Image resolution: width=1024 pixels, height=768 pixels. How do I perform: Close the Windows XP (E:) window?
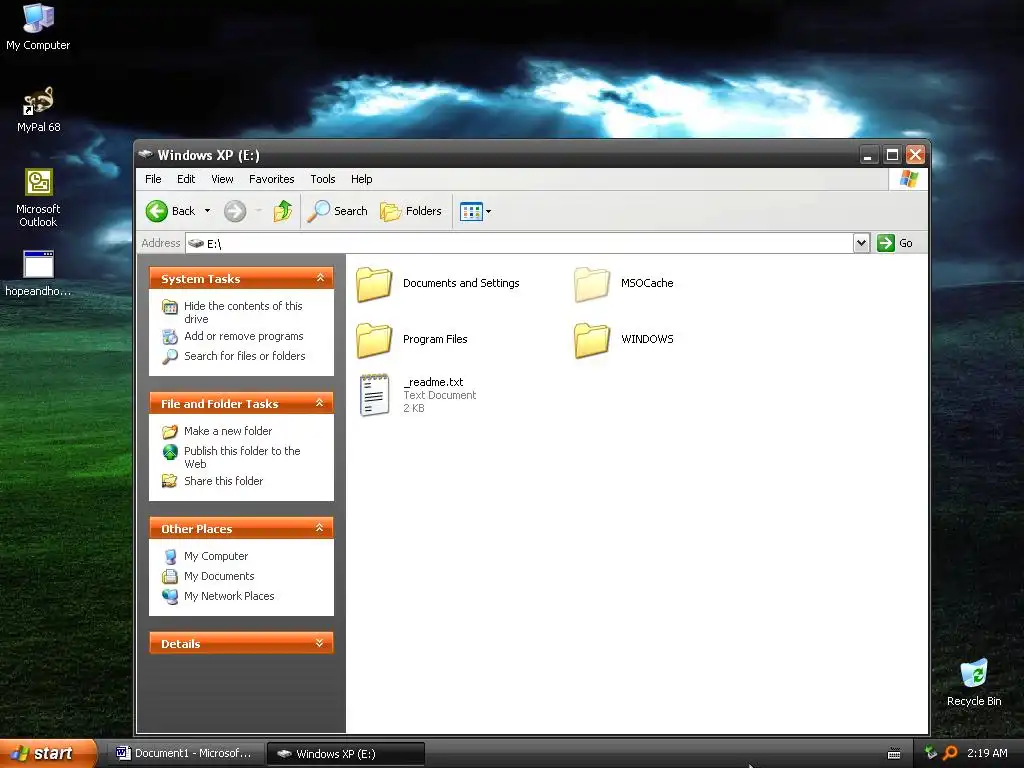click(x=915, y=155)
